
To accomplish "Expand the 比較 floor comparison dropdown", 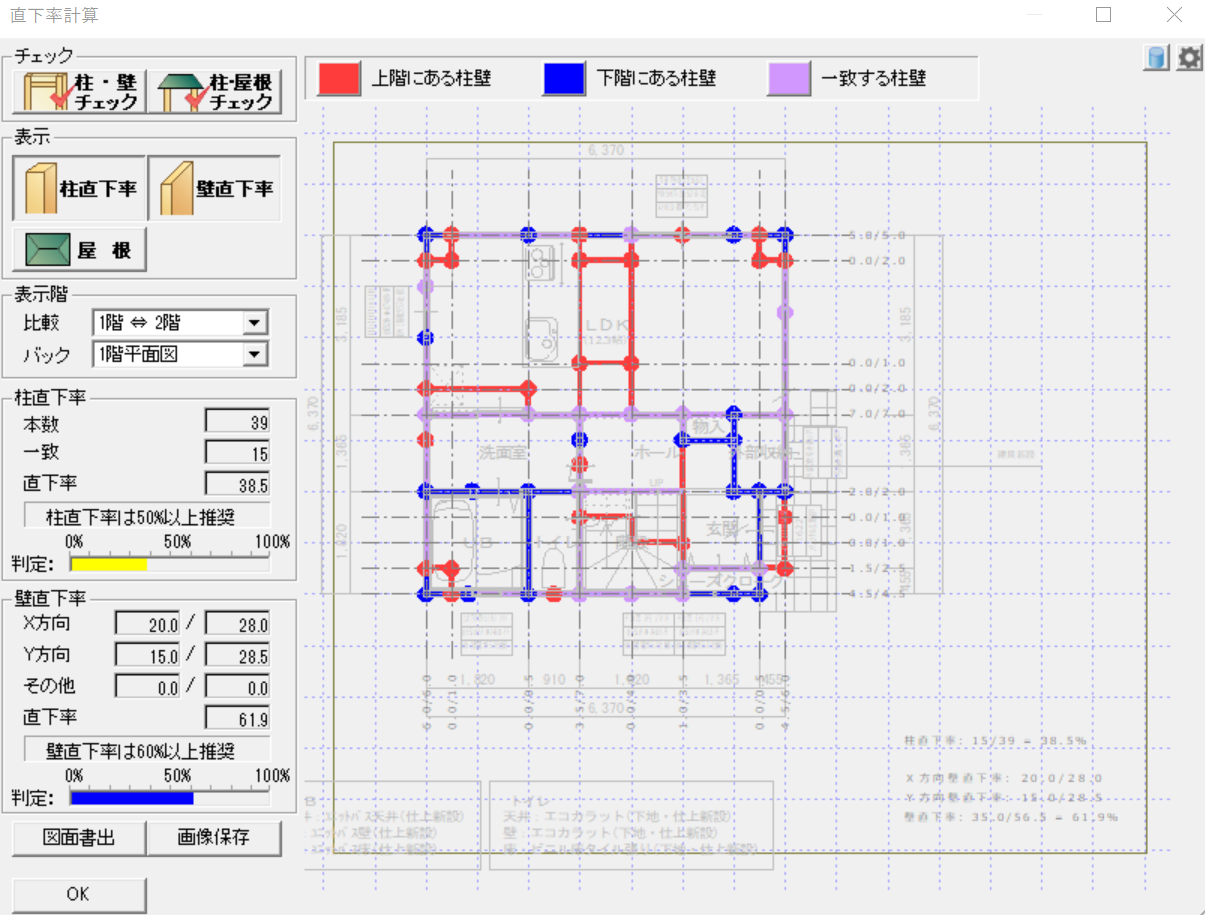I will click(256, 323).
